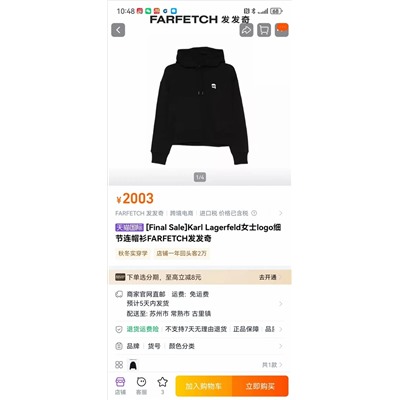Click the info icon after 价格已含税
Screen dimensions: 400x400
coord(254,213)
